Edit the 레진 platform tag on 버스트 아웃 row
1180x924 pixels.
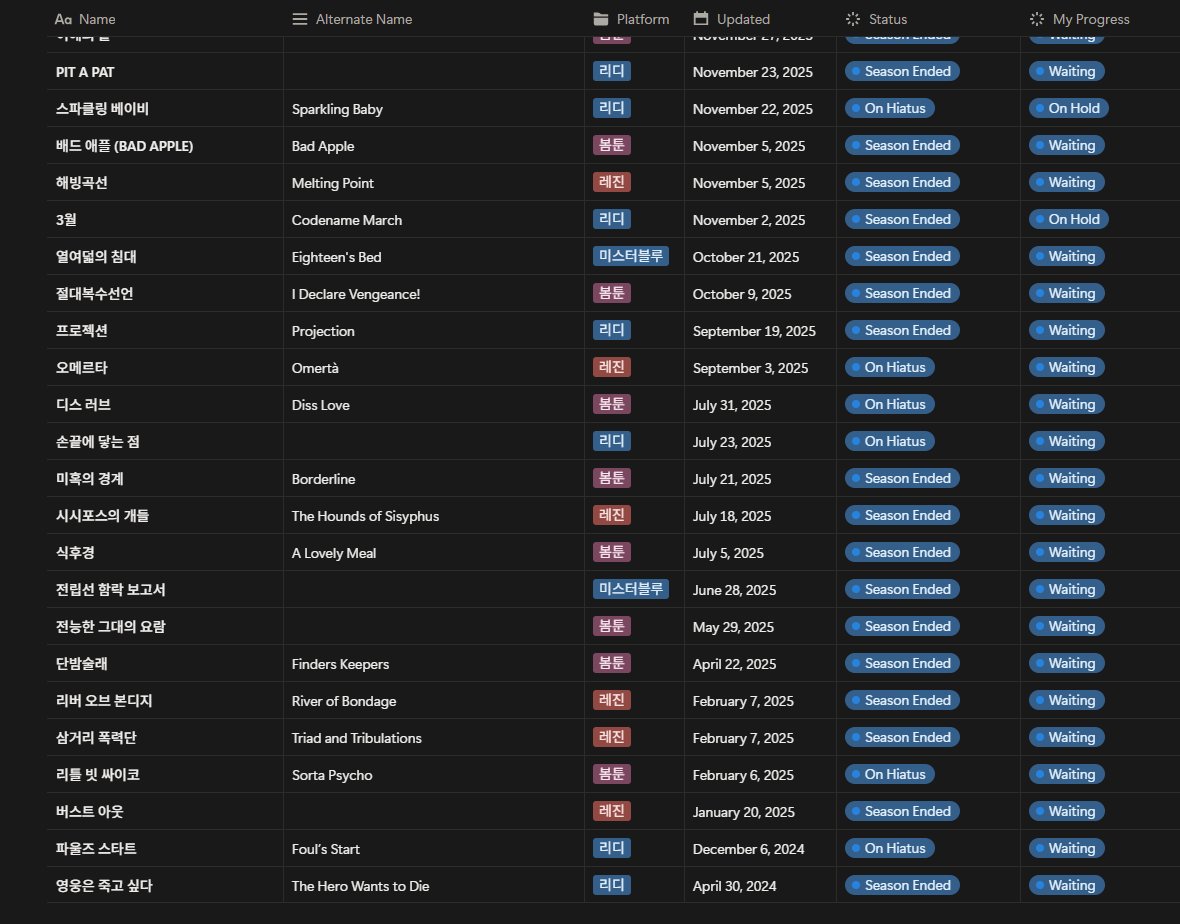coord(611,811)
